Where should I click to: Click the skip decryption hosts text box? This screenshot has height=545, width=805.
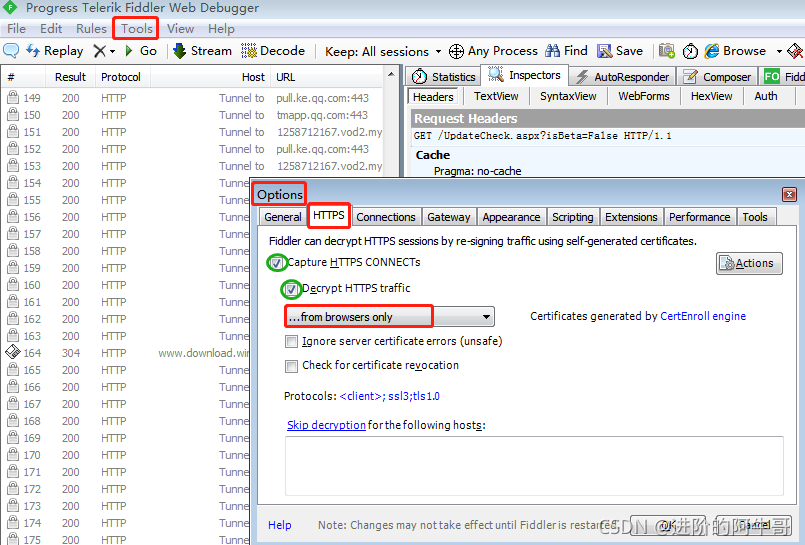[534, 466]
